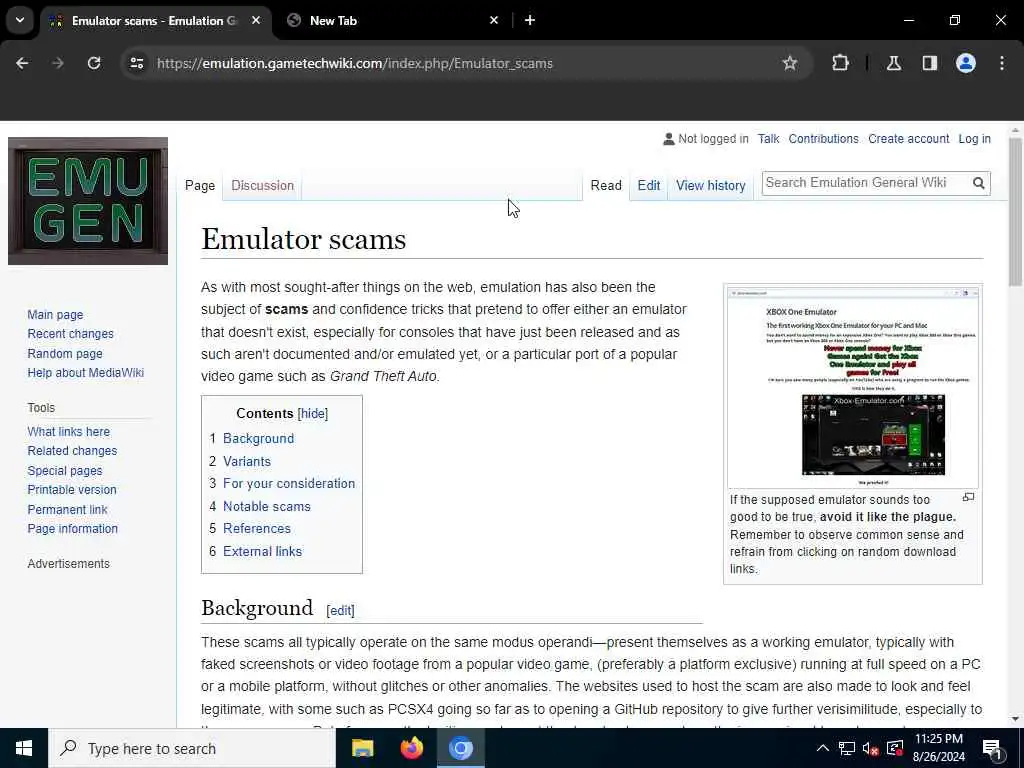Click the browser address bar URL
Image resolution: width=1024 pixels, height=768 pixels.
355,63
